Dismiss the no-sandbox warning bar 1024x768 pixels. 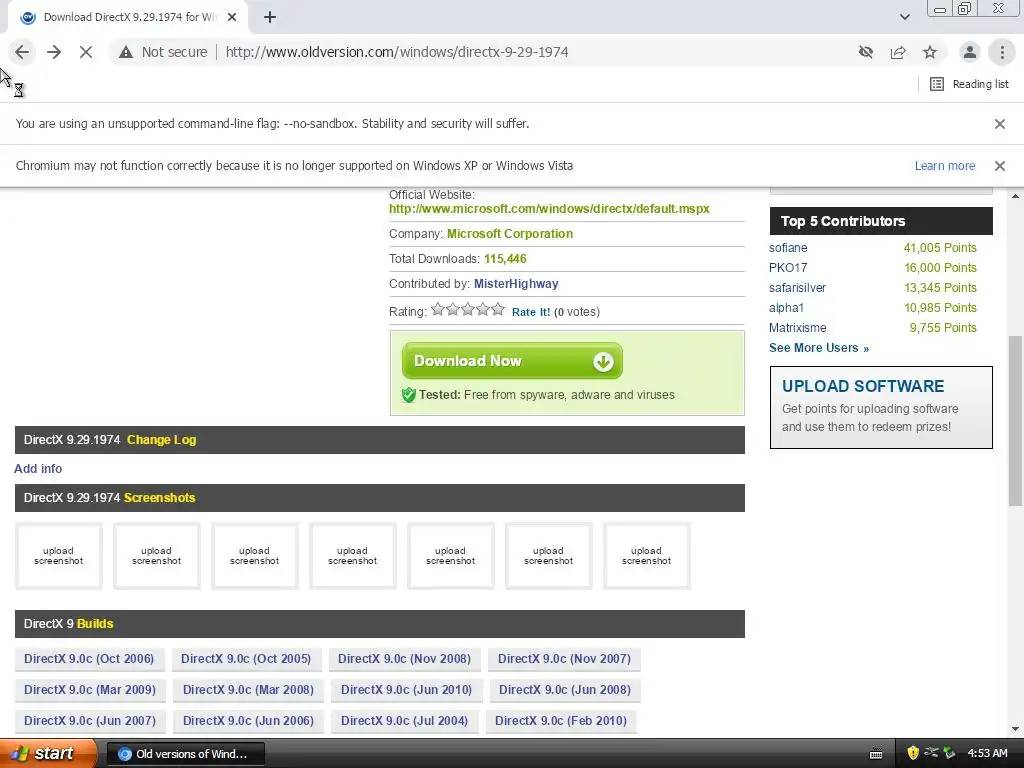coord(999,124)
